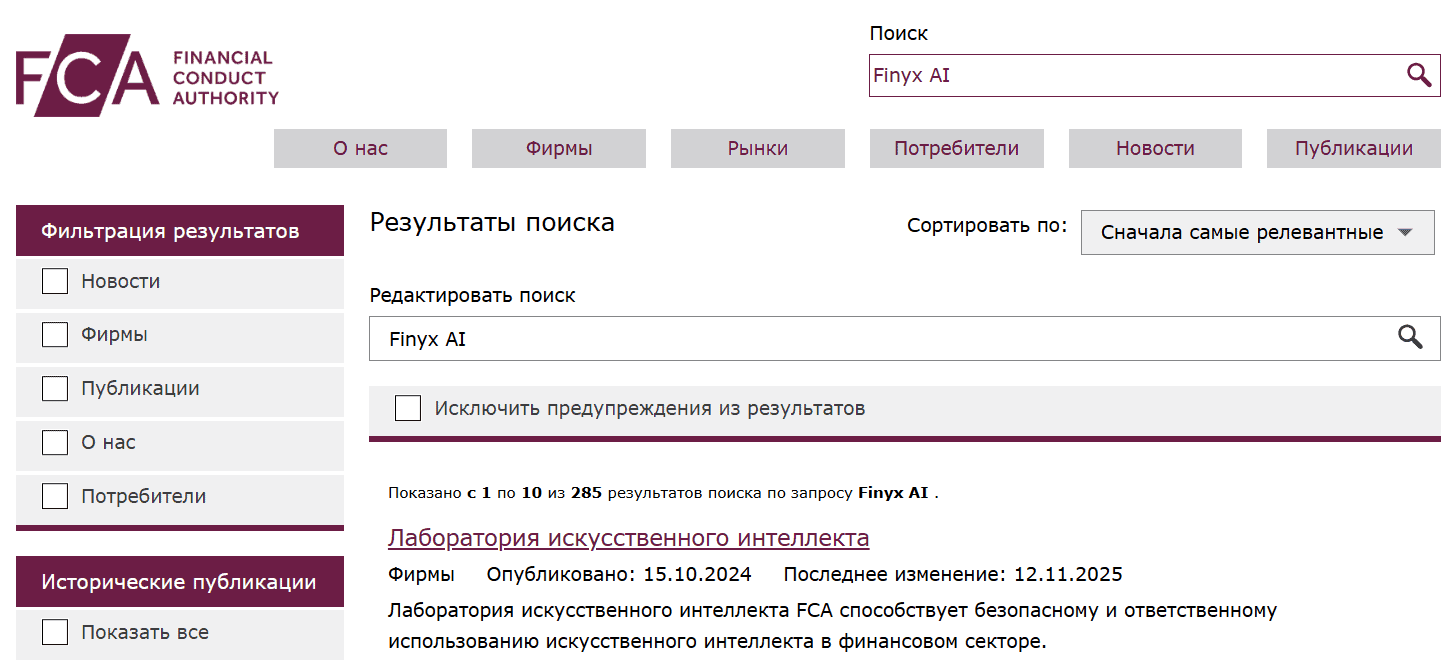Screen dimensions: 1451x660
Task: Tick the Новости filter checkbox
Action: point(55,282)
